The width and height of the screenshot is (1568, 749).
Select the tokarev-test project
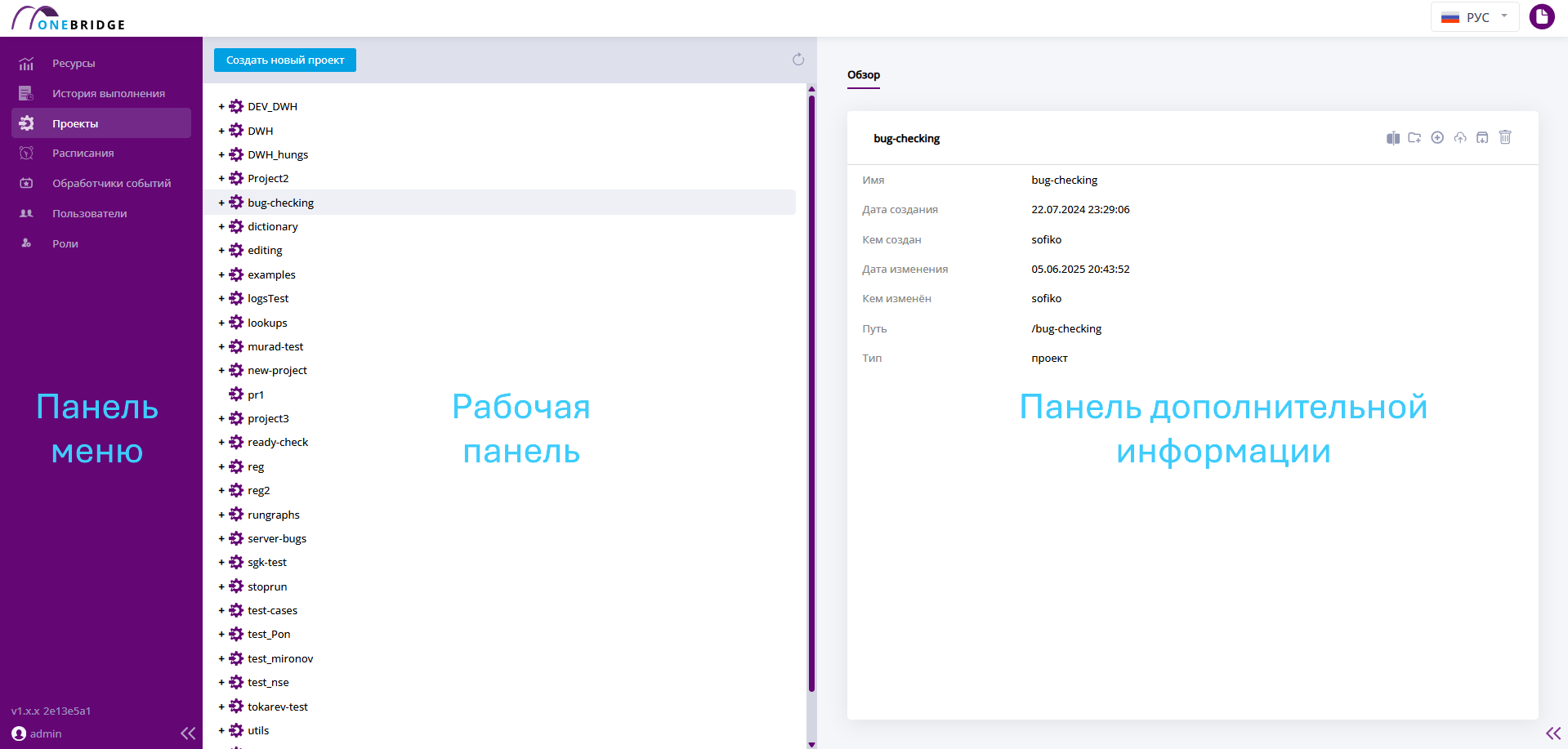pyautogui.click(x=278, y=707)
